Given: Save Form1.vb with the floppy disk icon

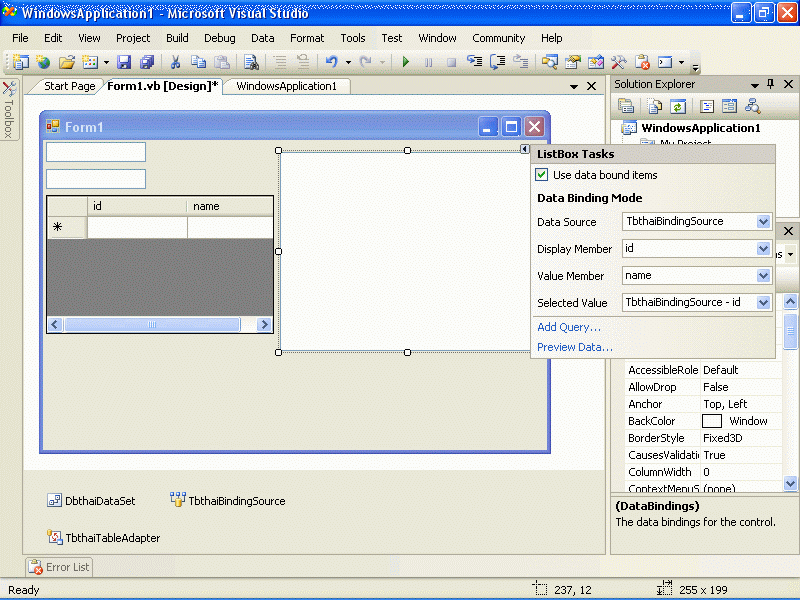Looking at the screenshot, I should pos(124,62).
